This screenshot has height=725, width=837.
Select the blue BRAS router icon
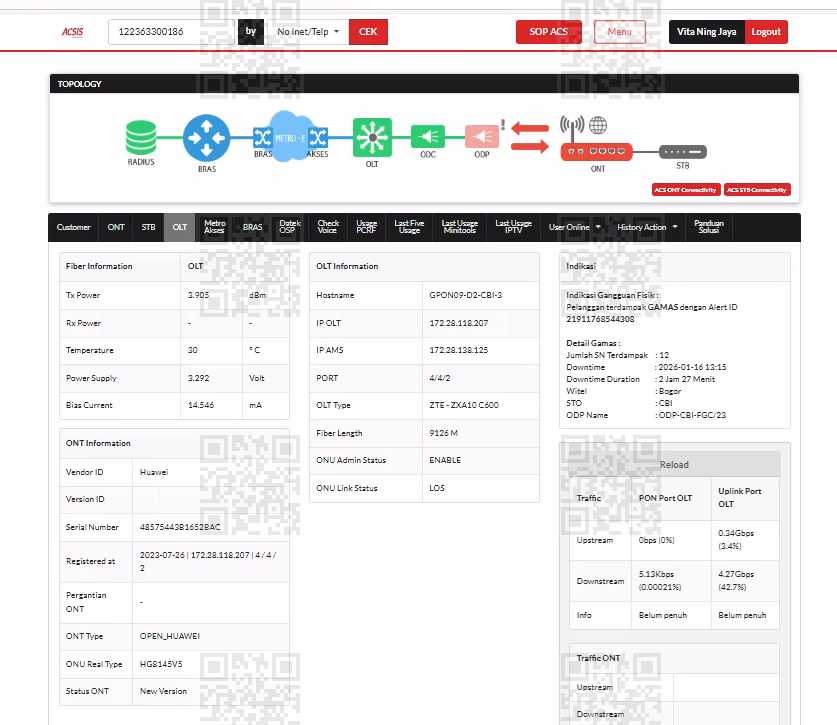click(x=207, y=138)
